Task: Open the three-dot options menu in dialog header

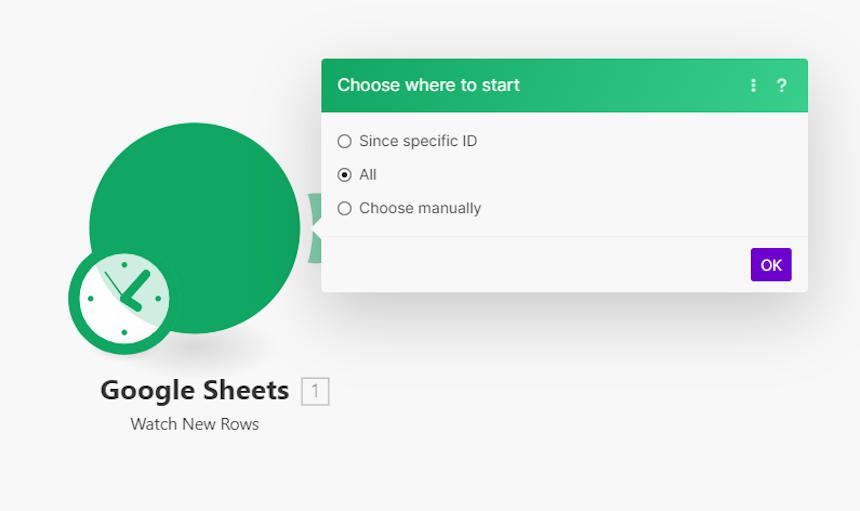Action: (753, 85)
